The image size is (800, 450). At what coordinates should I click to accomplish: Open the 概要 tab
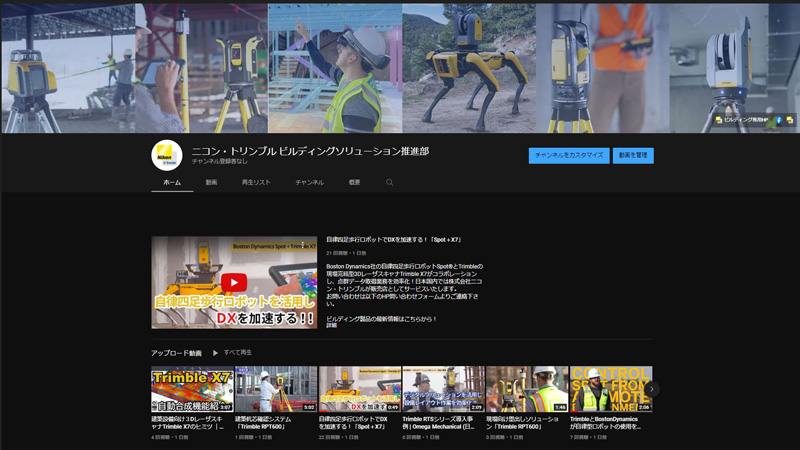coord(355,182)
